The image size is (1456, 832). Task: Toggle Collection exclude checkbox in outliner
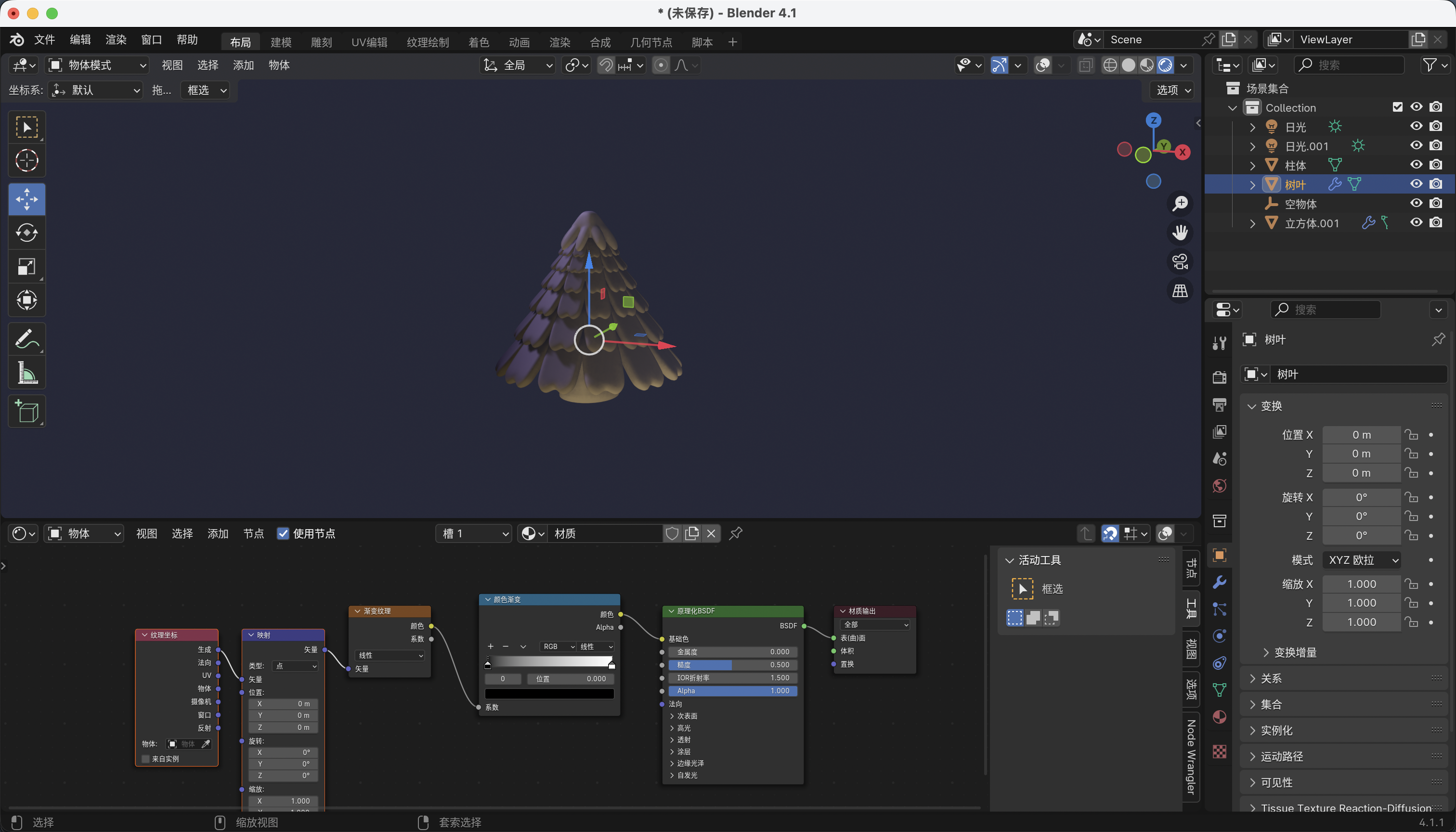pos(1397,107)
